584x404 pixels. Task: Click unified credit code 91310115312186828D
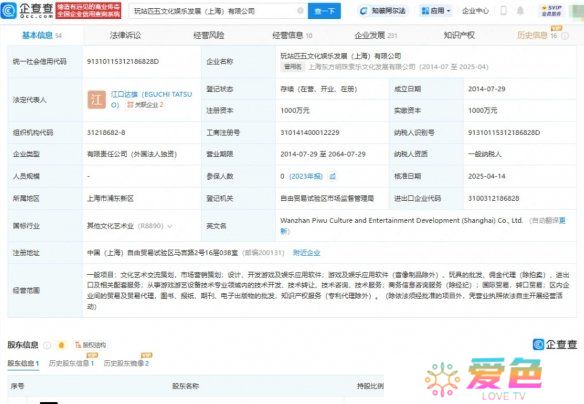coord(123,61)
